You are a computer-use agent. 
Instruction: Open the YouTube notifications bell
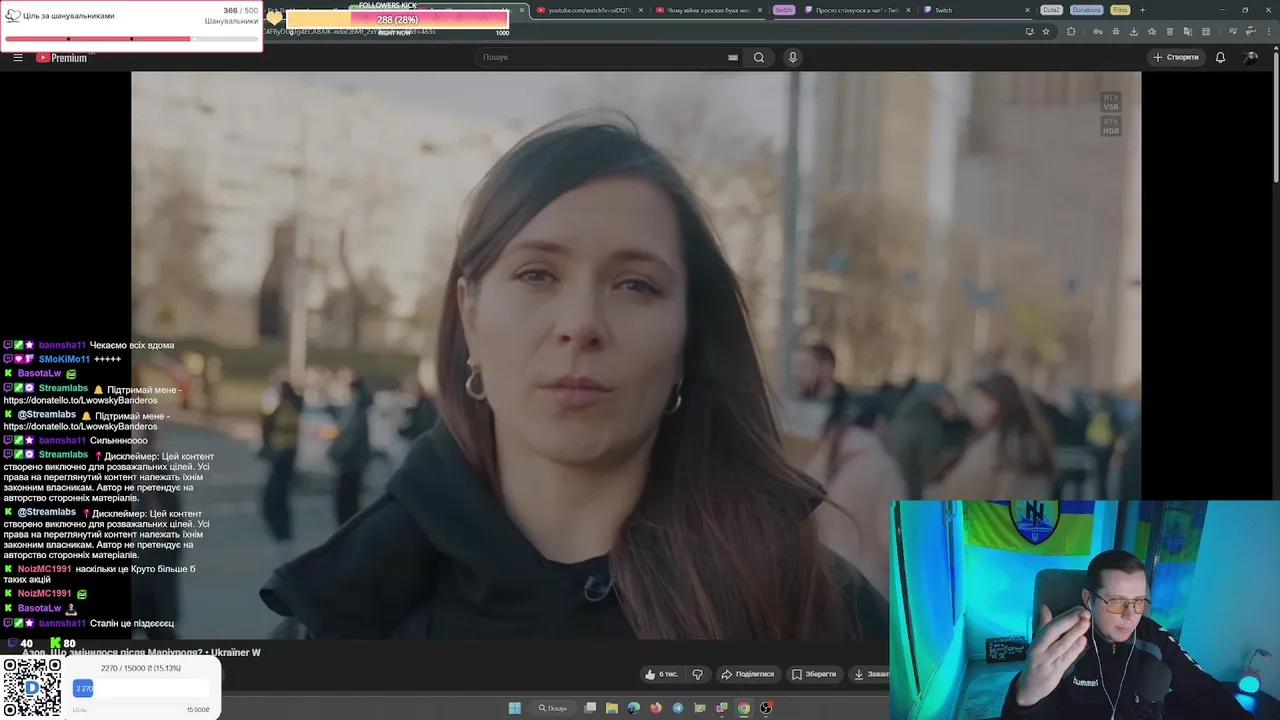tap(1220, 57)
